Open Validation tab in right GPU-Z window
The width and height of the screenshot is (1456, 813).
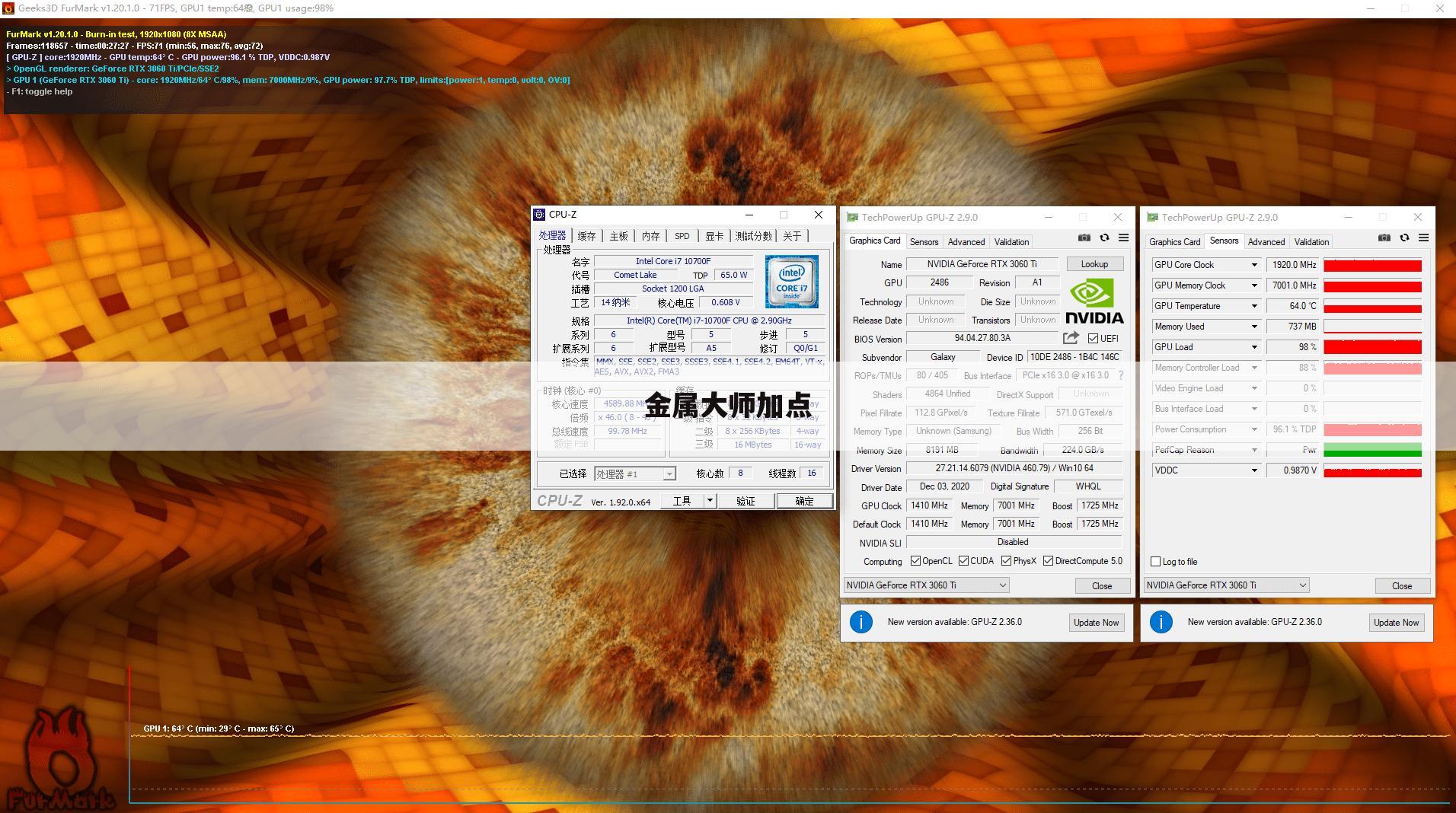[1311, 242]
